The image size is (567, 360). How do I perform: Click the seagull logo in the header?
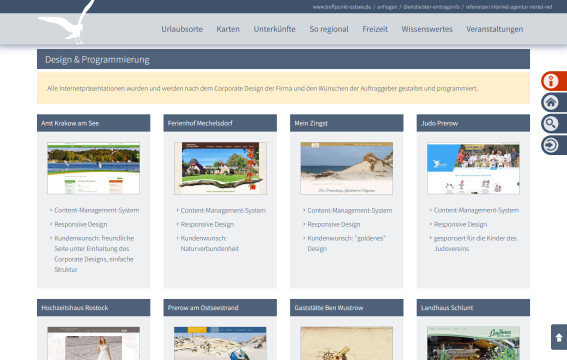[x=66, y=22]
